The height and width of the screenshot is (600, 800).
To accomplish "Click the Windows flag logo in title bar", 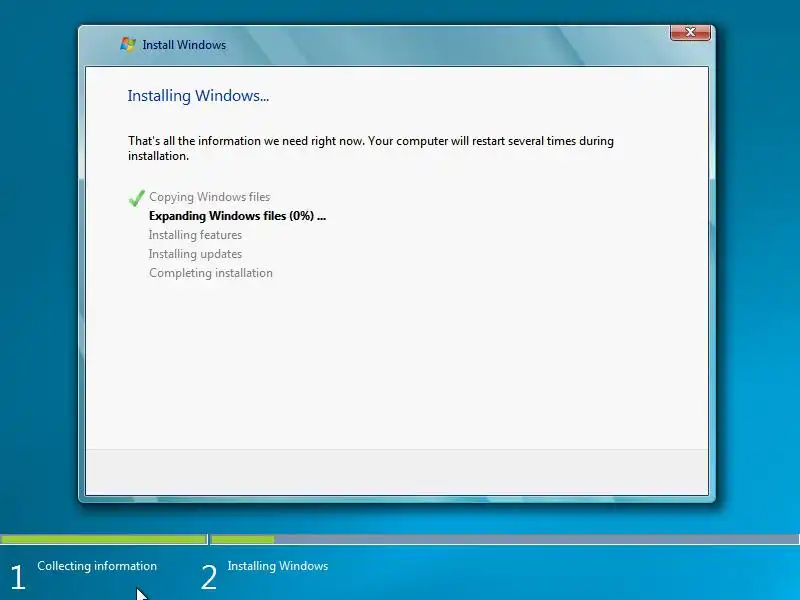I will pos(128,44).
